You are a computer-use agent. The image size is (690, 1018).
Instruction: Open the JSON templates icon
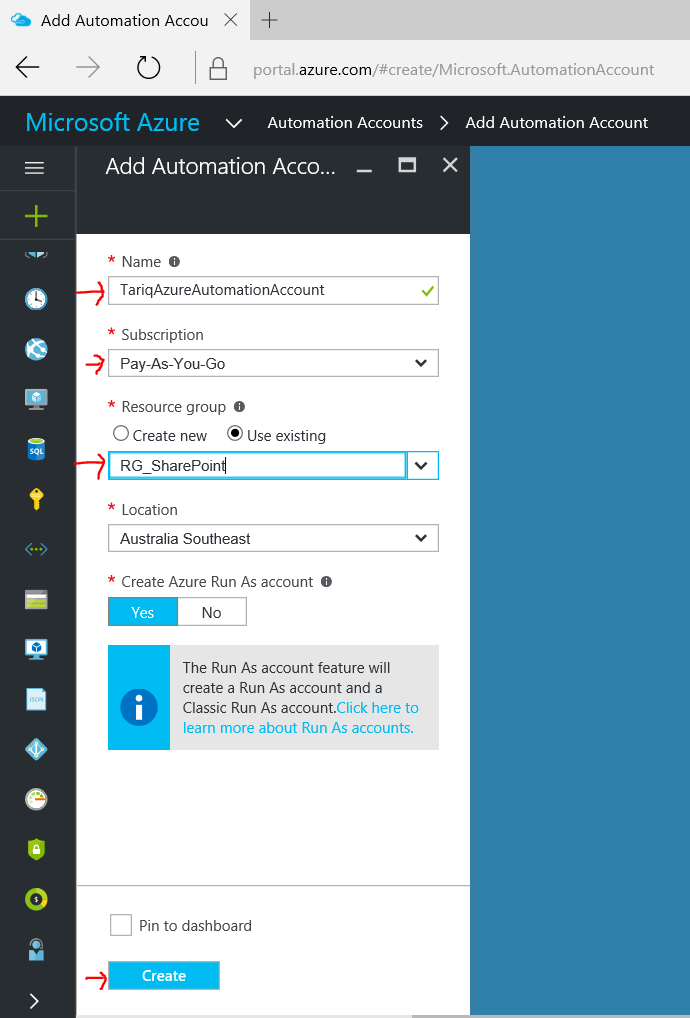tap(36, 699)
